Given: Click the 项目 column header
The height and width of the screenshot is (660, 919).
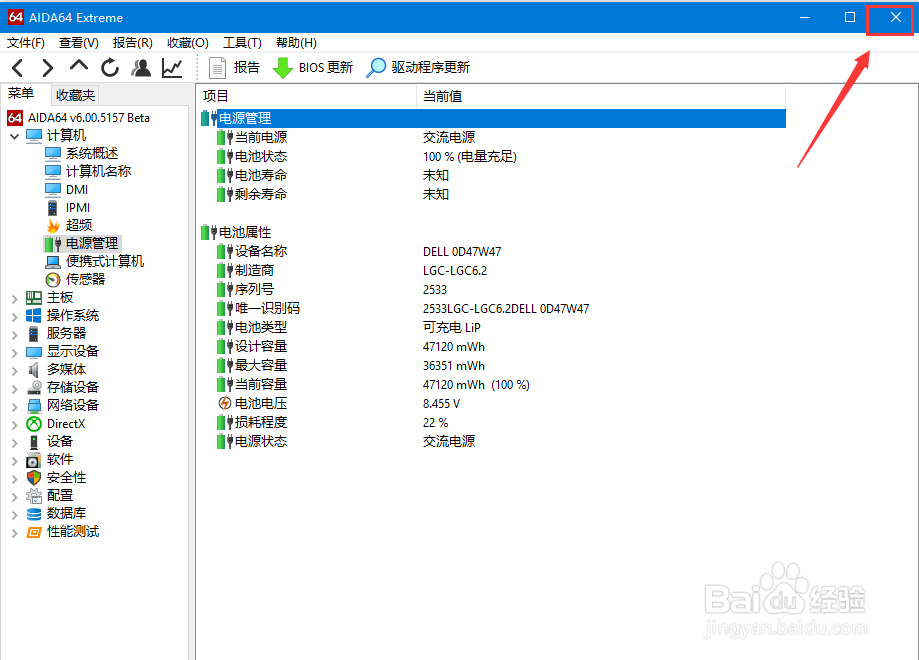Looking at the screenshot, I should click(307, 97).
